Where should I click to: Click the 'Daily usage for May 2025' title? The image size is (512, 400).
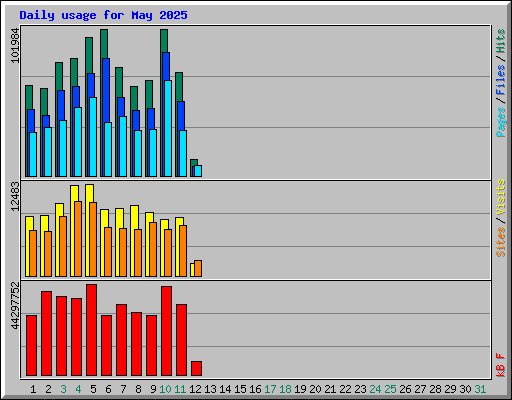point(103,15)
